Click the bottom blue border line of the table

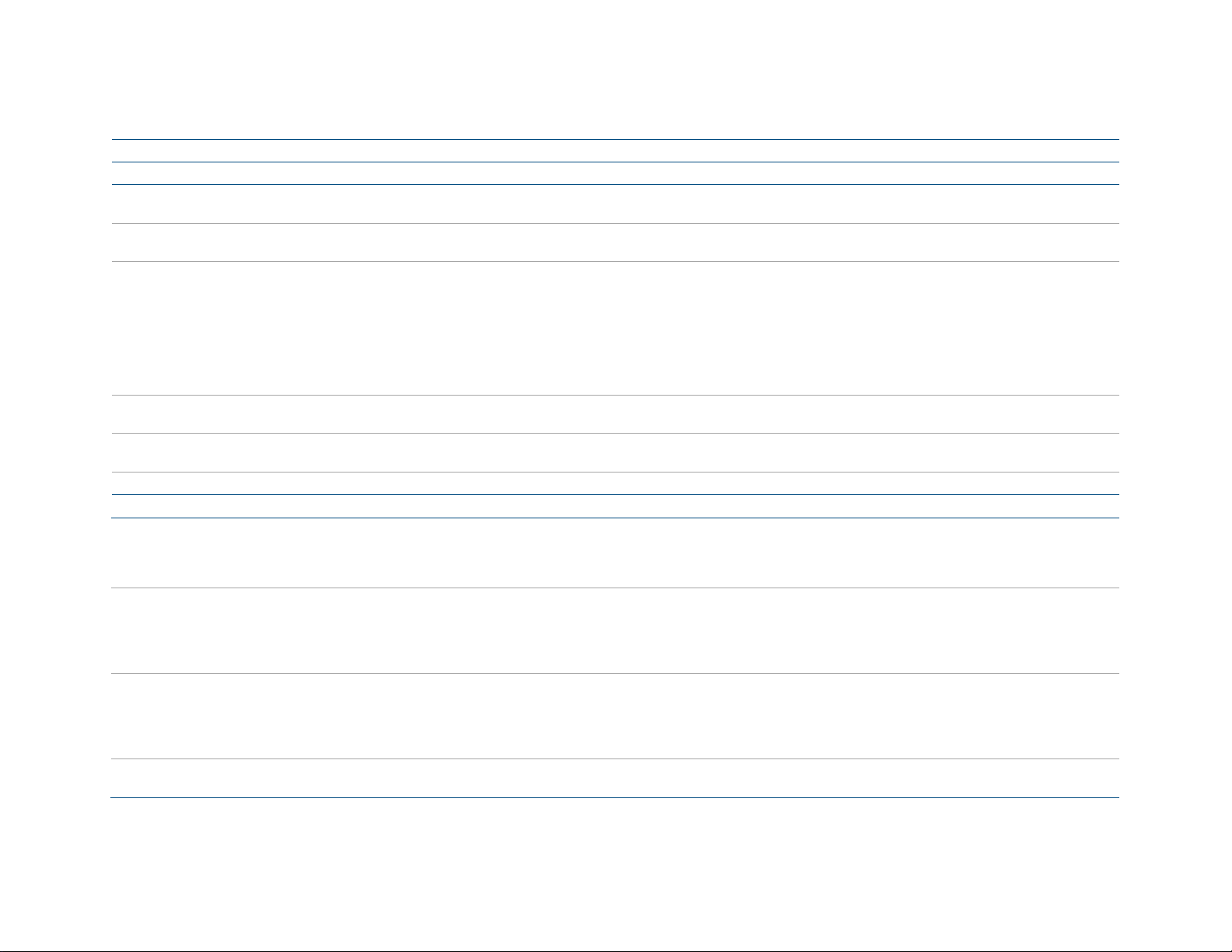[x=615, y=797]
